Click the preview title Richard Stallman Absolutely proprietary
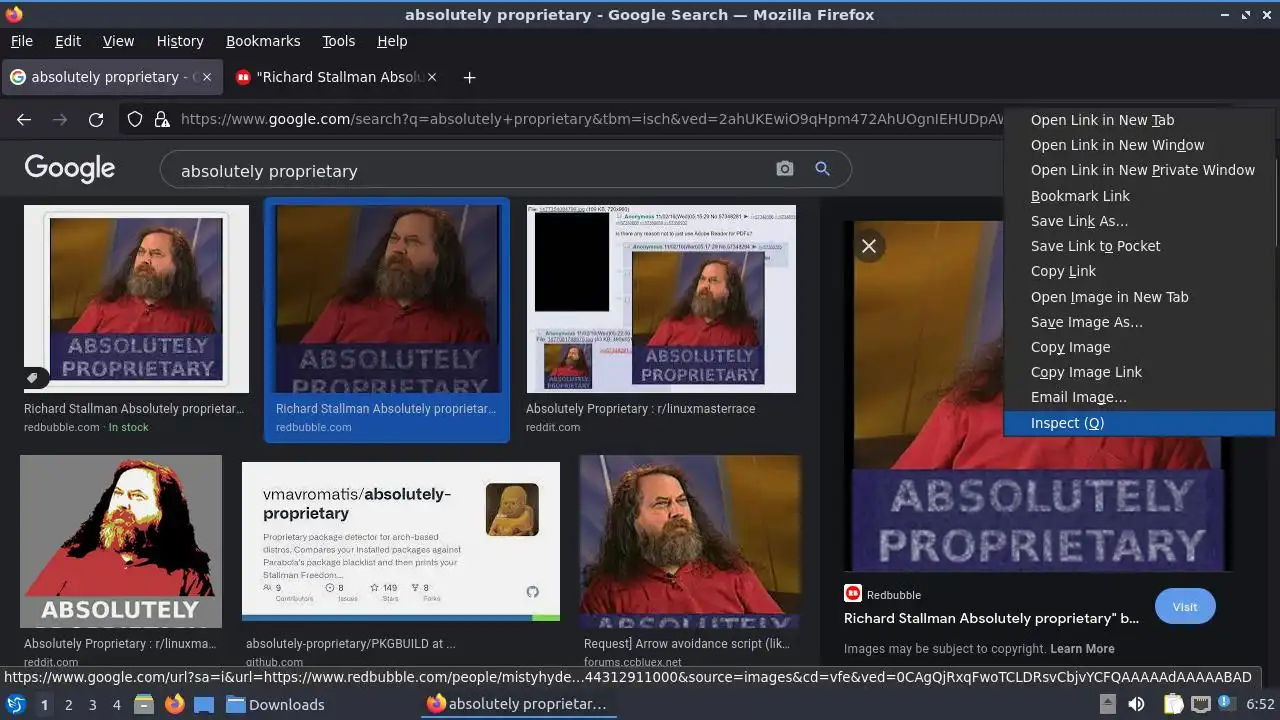The width and height of the screenshot is (1280, 720). tap(991, 618)
